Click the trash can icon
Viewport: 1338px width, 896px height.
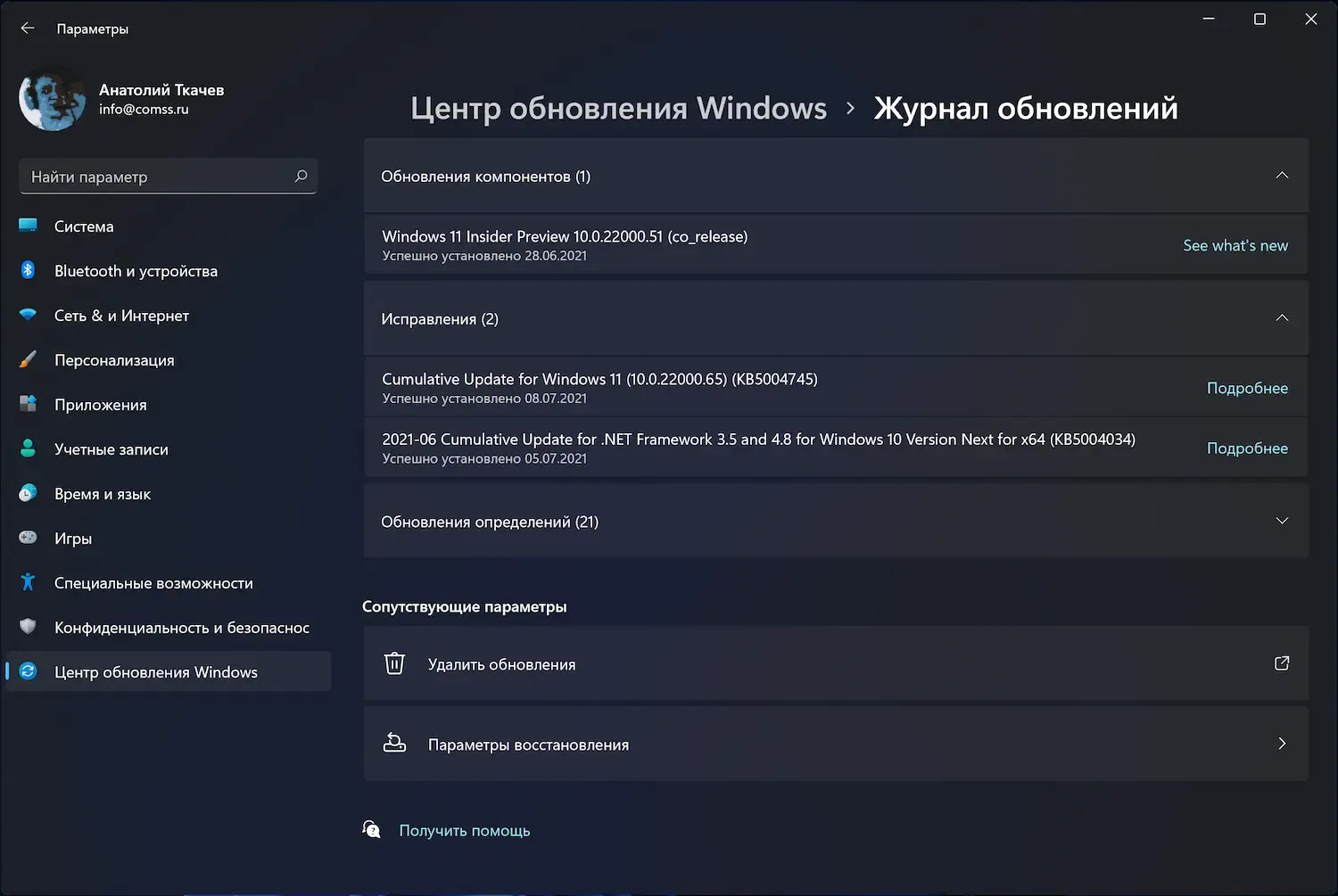[394, 663]
